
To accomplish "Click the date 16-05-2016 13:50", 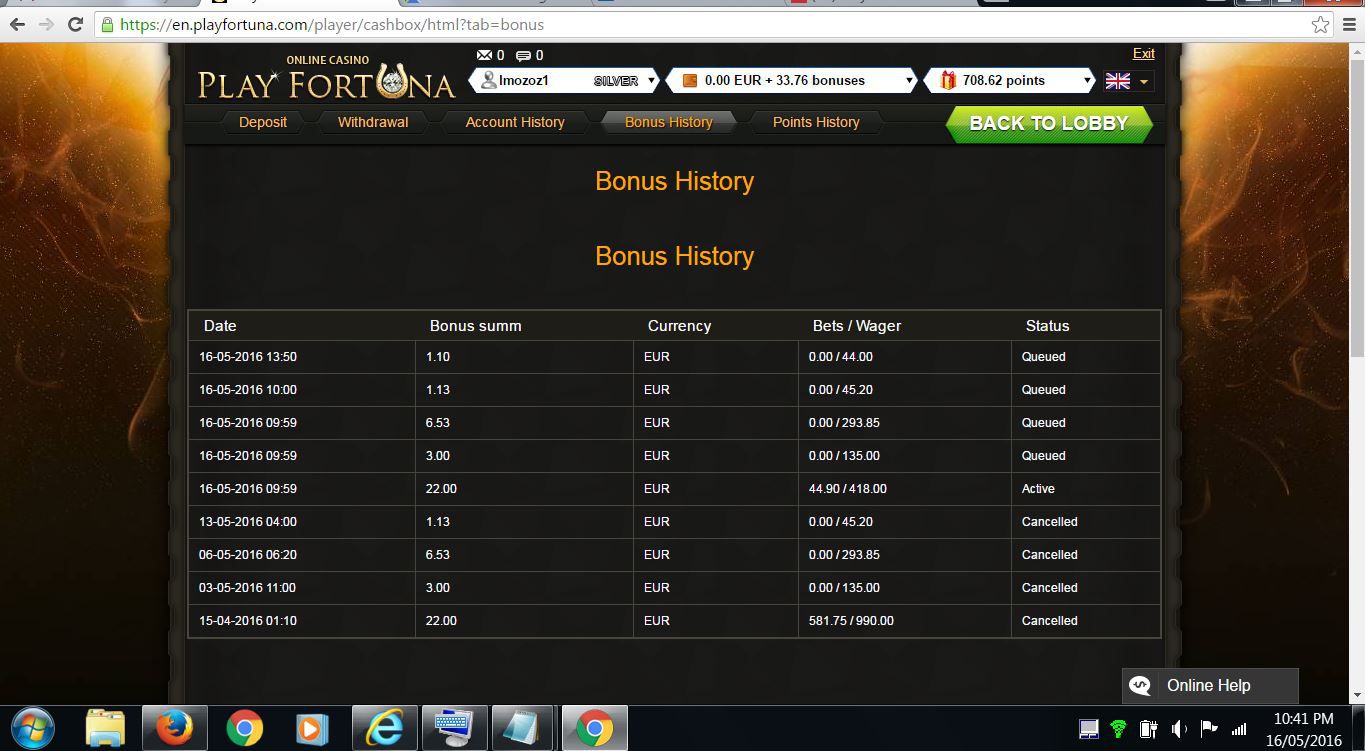I will 248,357.
